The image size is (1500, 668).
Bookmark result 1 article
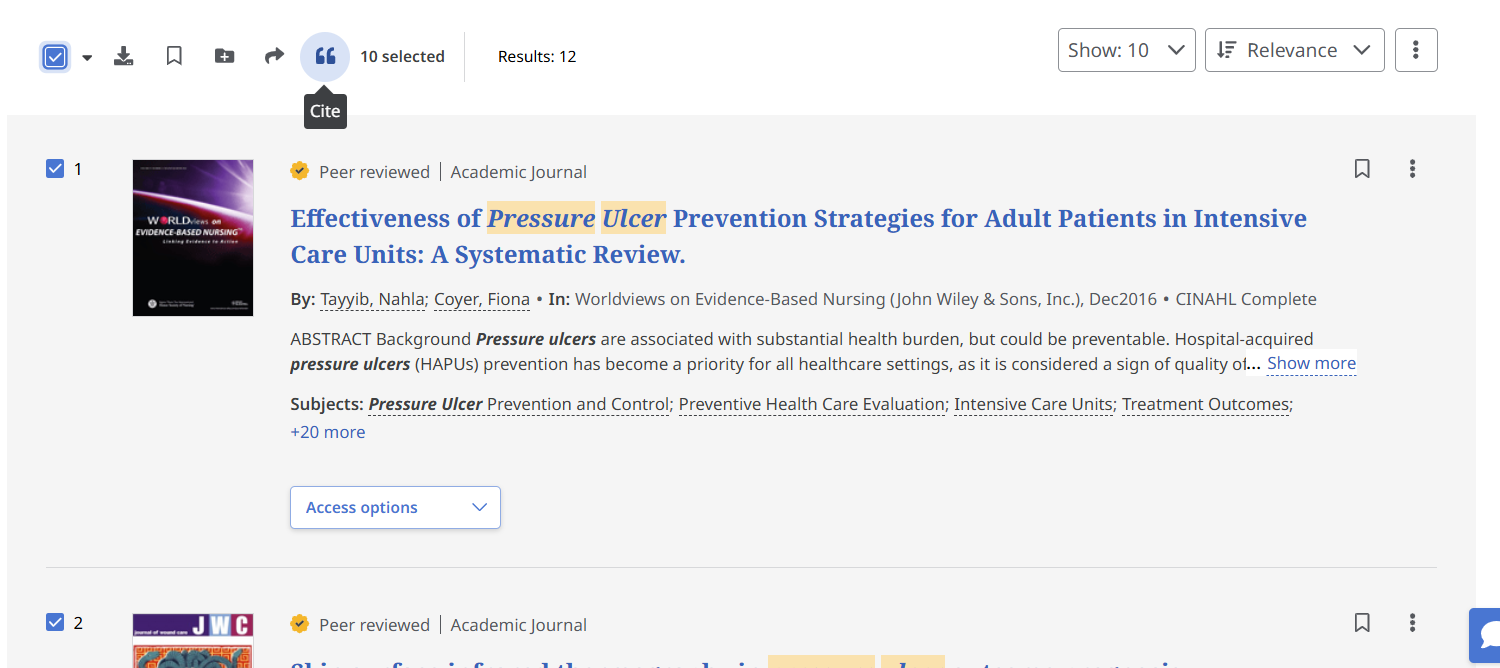[1362, 169]
